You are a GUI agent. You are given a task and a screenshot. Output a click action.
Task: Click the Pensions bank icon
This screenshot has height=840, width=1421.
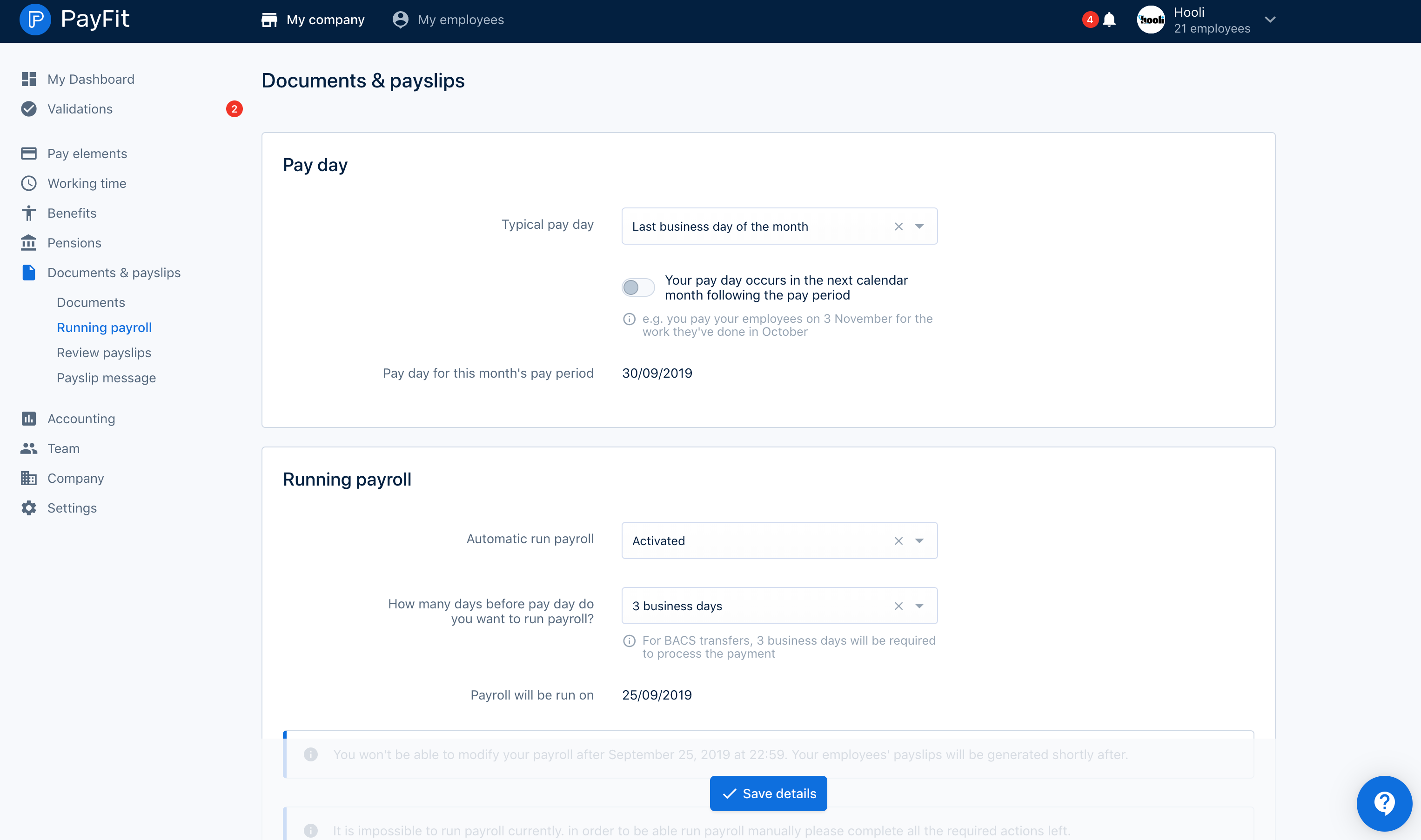coord(29,243)
